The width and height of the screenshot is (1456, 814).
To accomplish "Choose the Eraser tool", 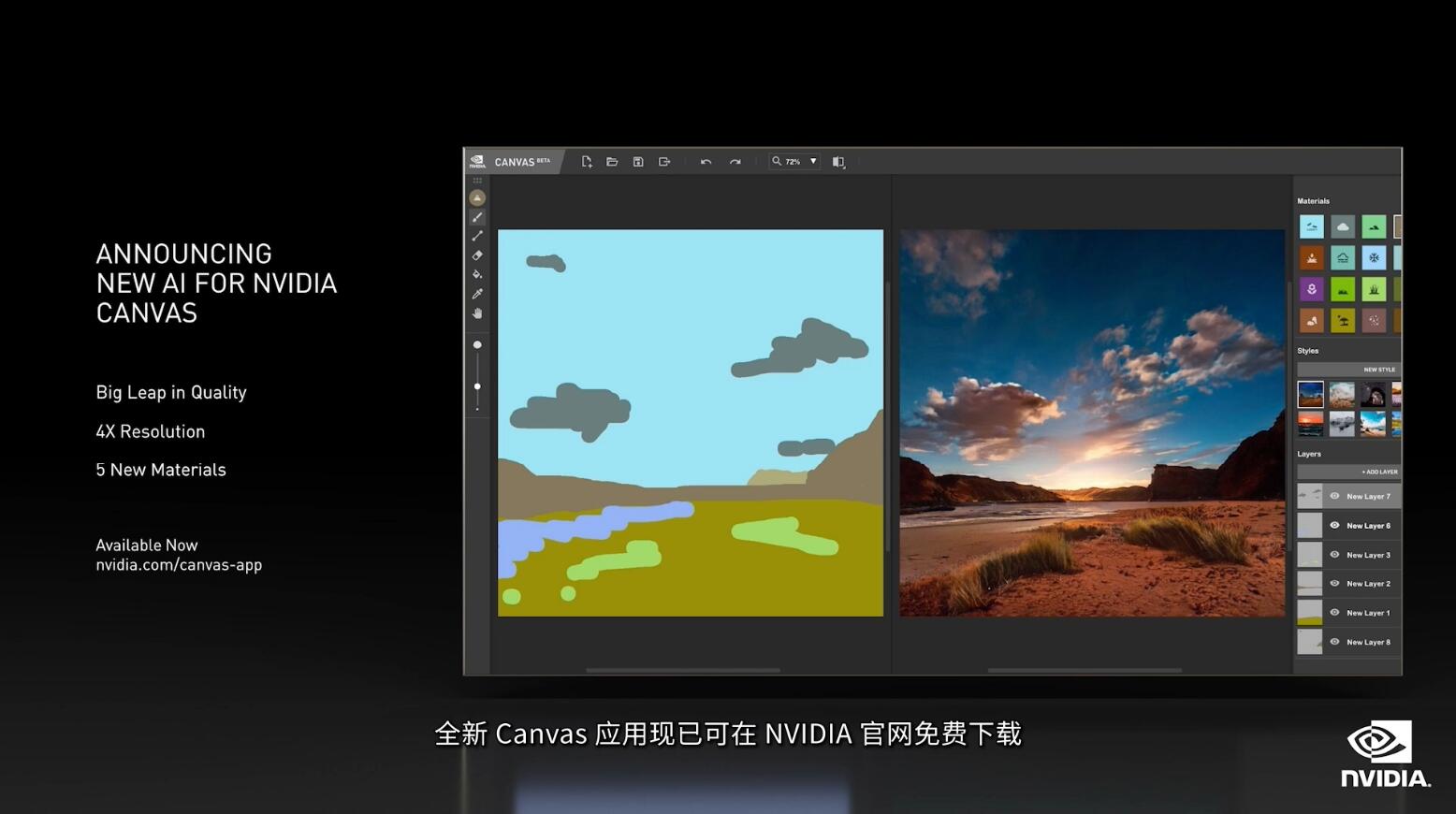I will 477,255.
